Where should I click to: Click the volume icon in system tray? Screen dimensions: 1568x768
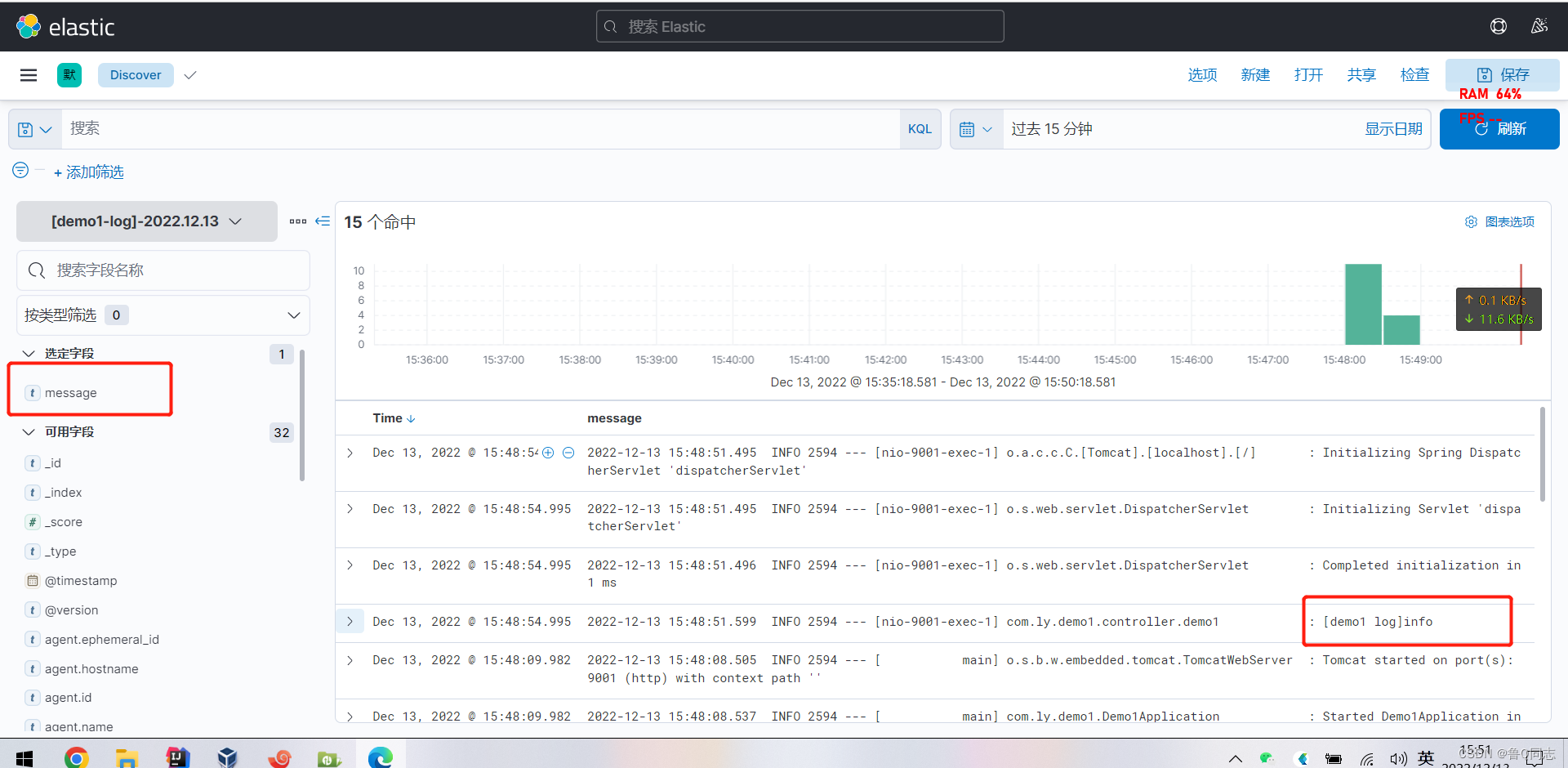[1398, 758]
